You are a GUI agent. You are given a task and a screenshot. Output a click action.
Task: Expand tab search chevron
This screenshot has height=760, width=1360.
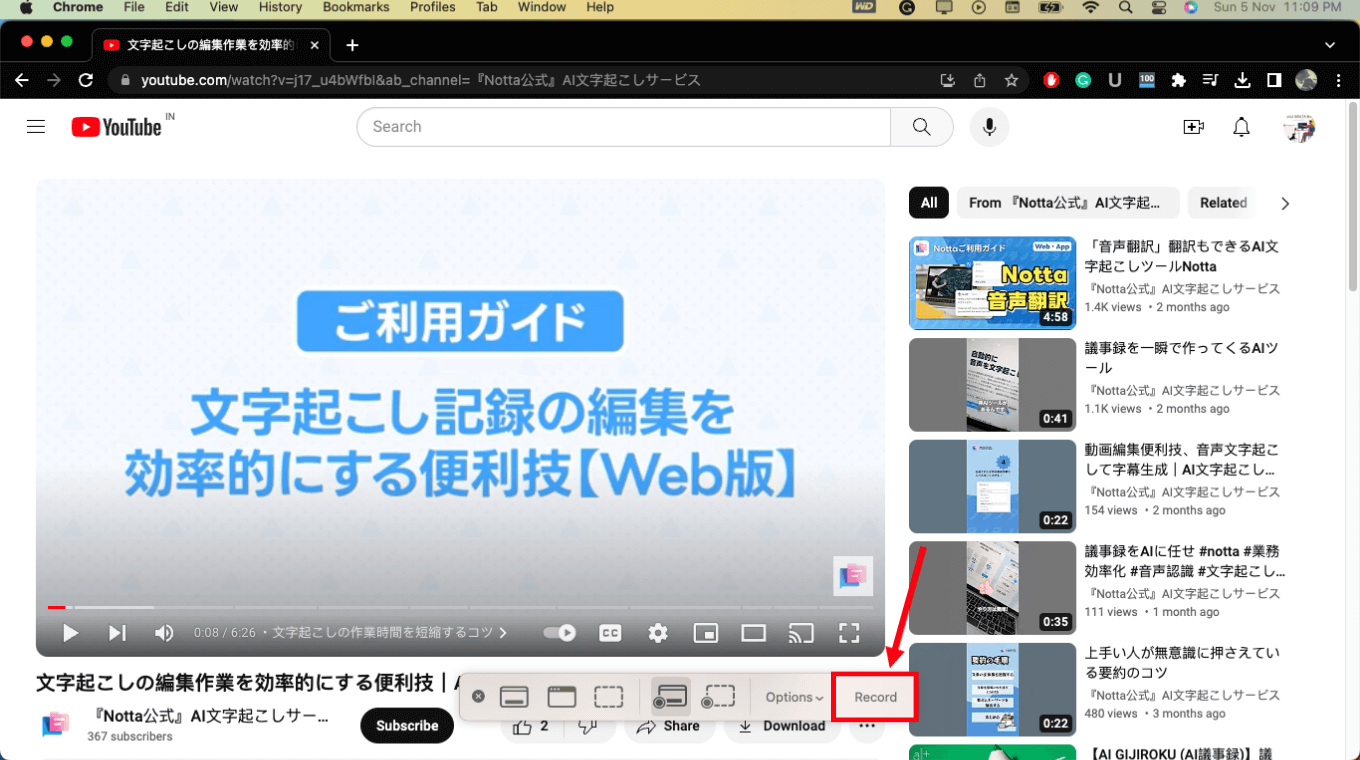[1330, 45]
